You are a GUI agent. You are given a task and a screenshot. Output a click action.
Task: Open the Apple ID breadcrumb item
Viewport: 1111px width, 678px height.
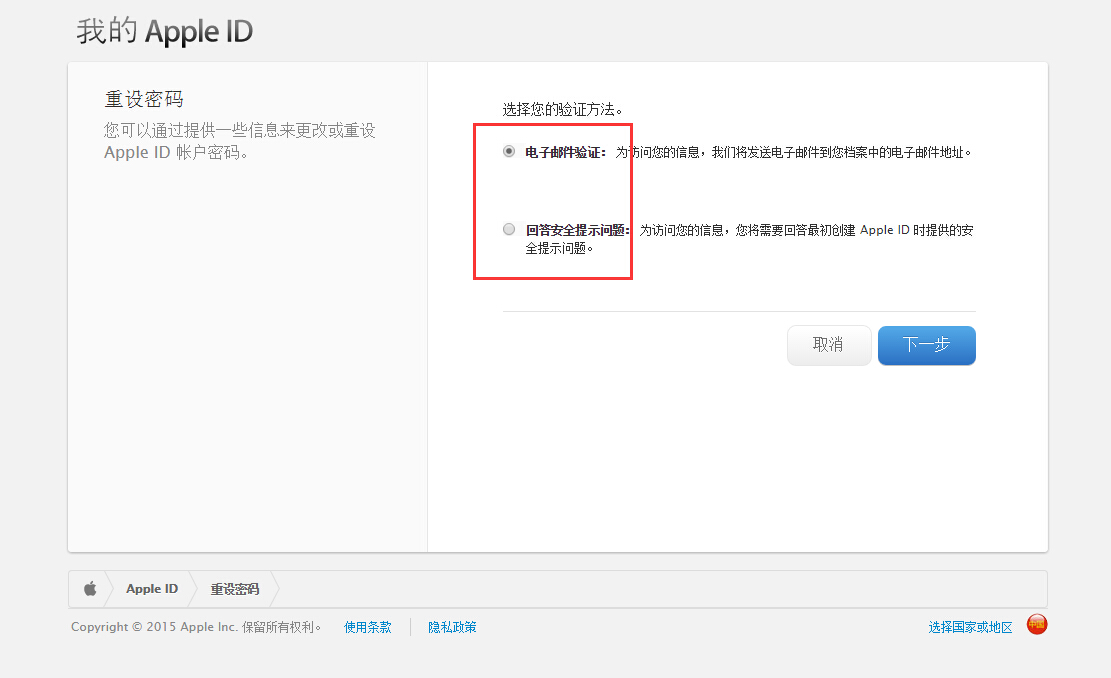(152, 589)
